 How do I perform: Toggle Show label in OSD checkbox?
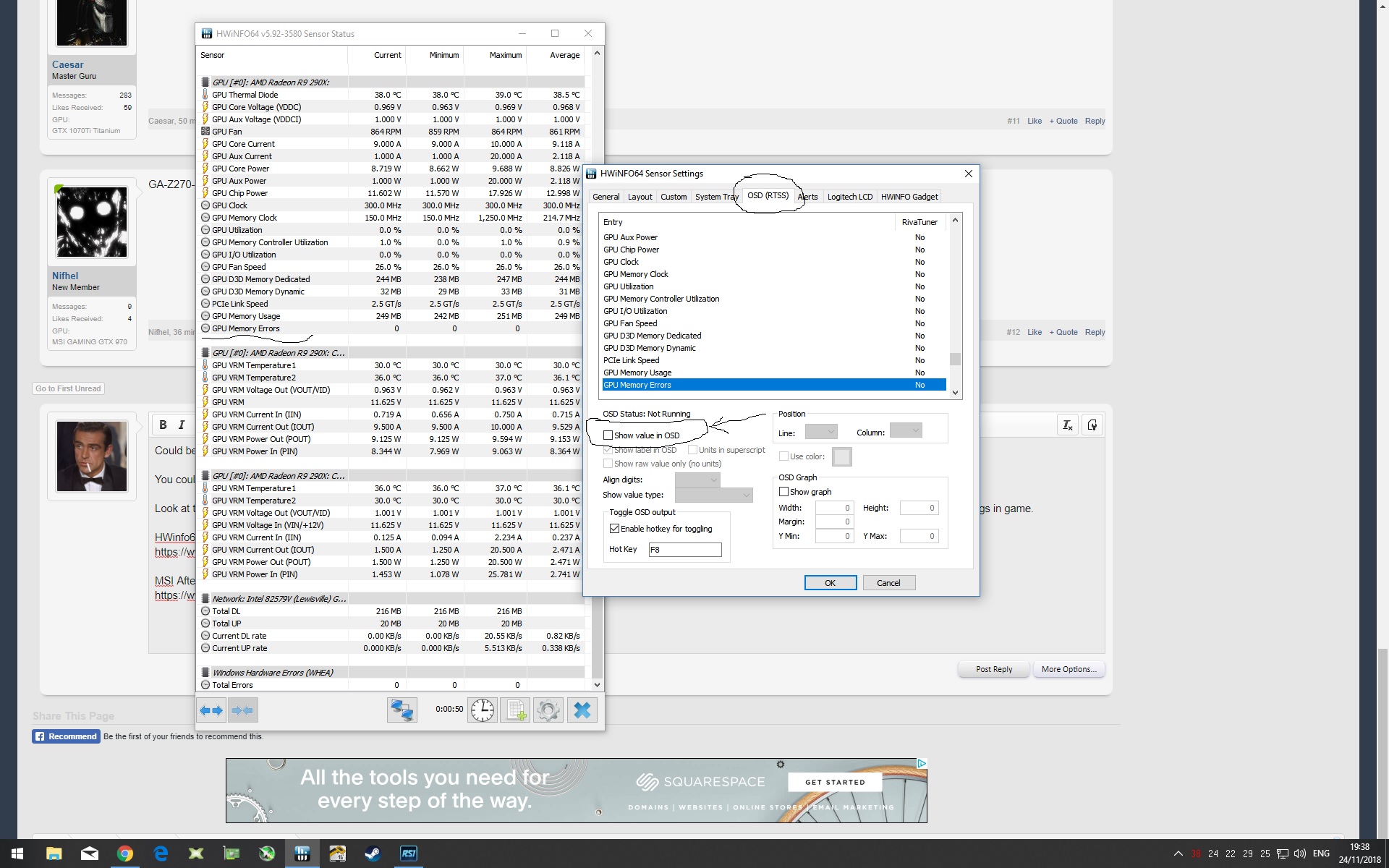click(x=608, y=450)
